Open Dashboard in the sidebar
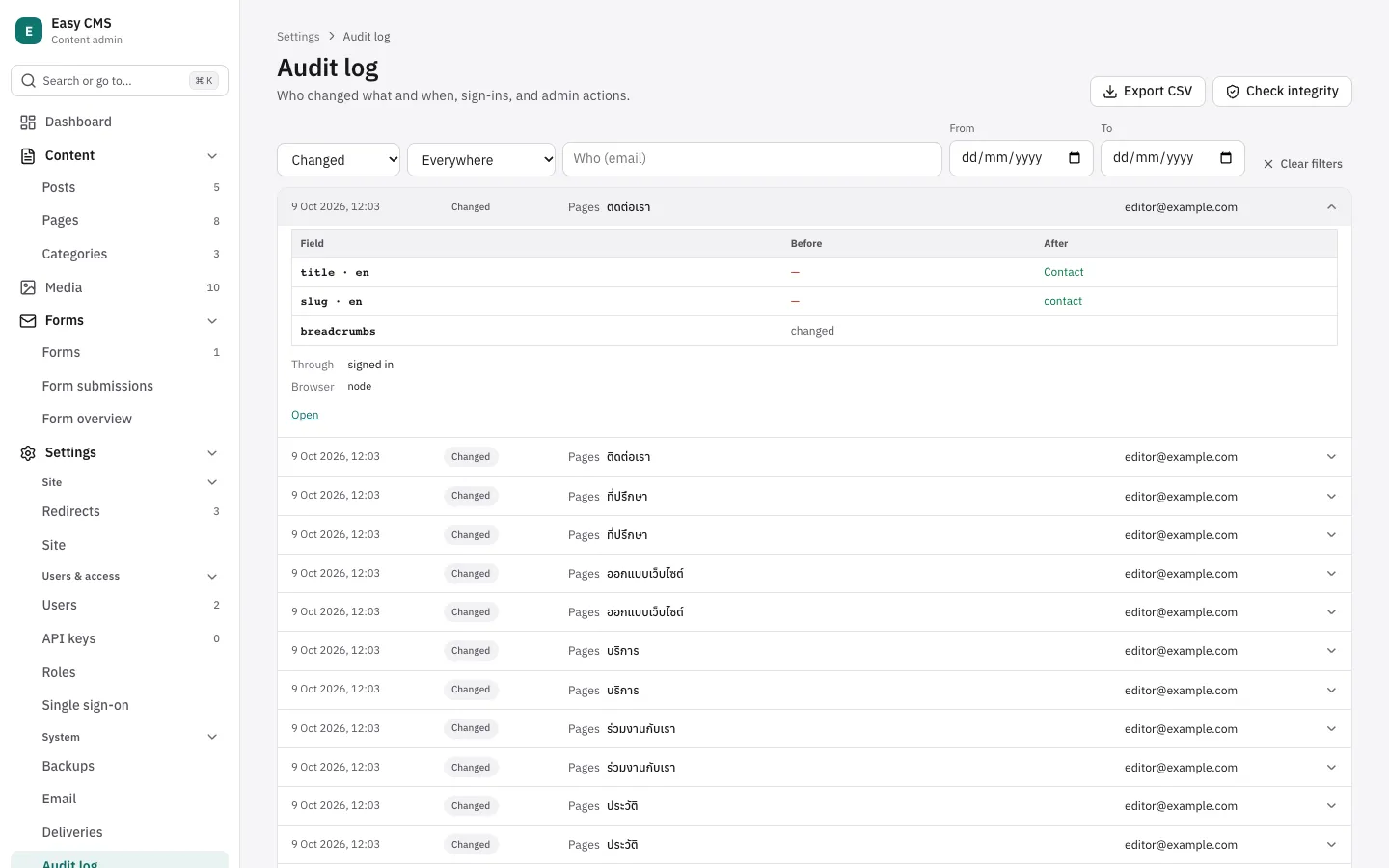1389x868 pixels. point(120,122)
